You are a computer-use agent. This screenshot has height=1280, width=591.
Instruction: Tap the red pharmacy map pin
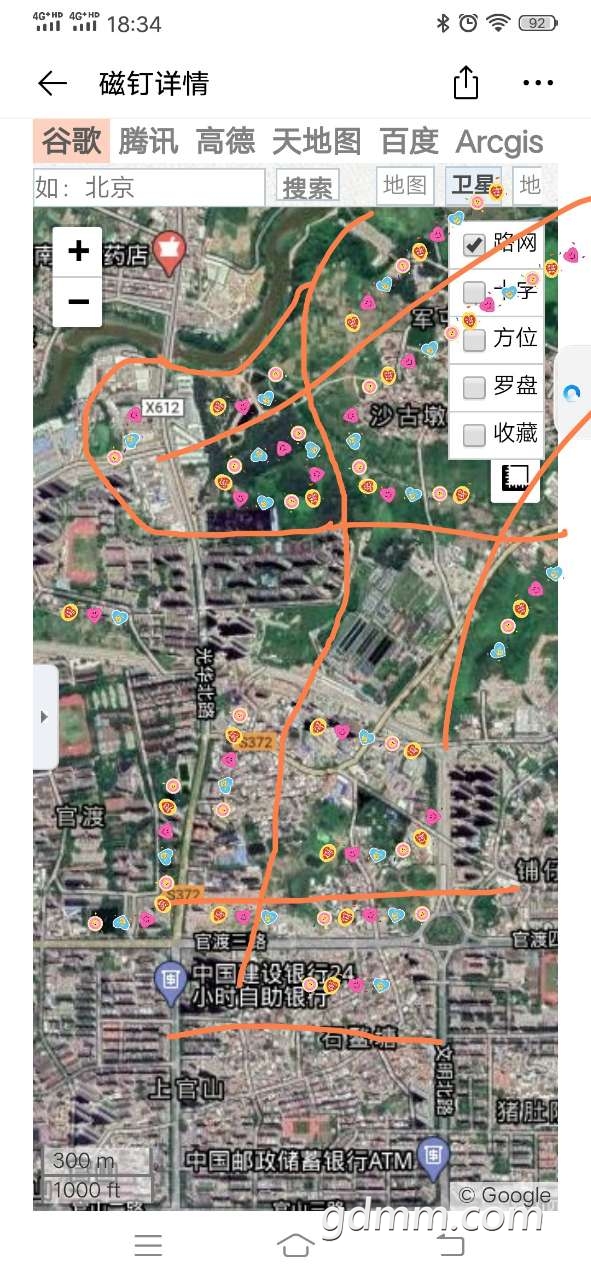[x=170, y=252]
